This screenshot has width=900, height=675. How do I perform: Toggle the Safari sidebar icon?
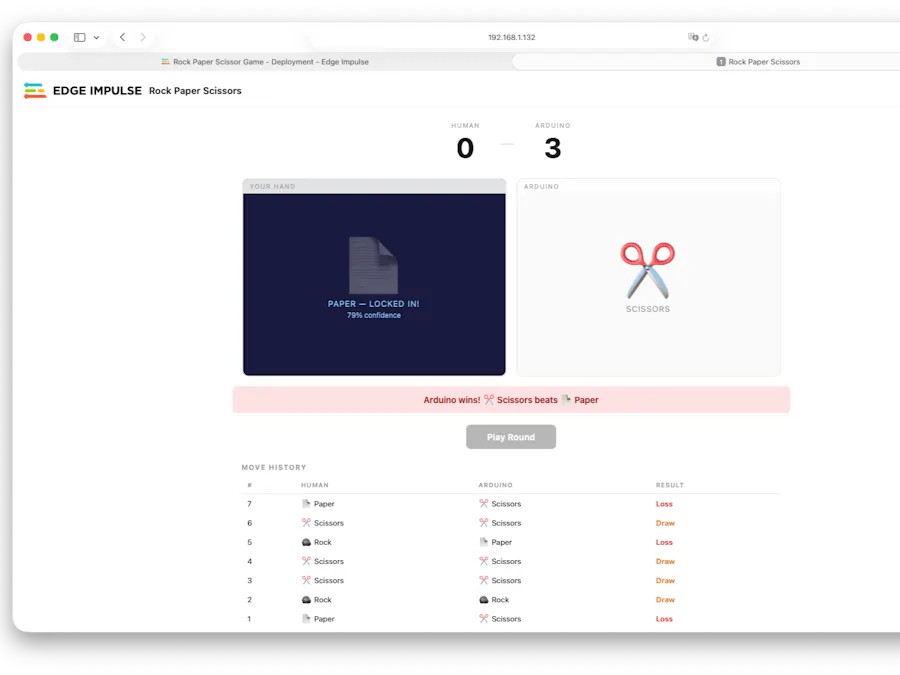80,37
